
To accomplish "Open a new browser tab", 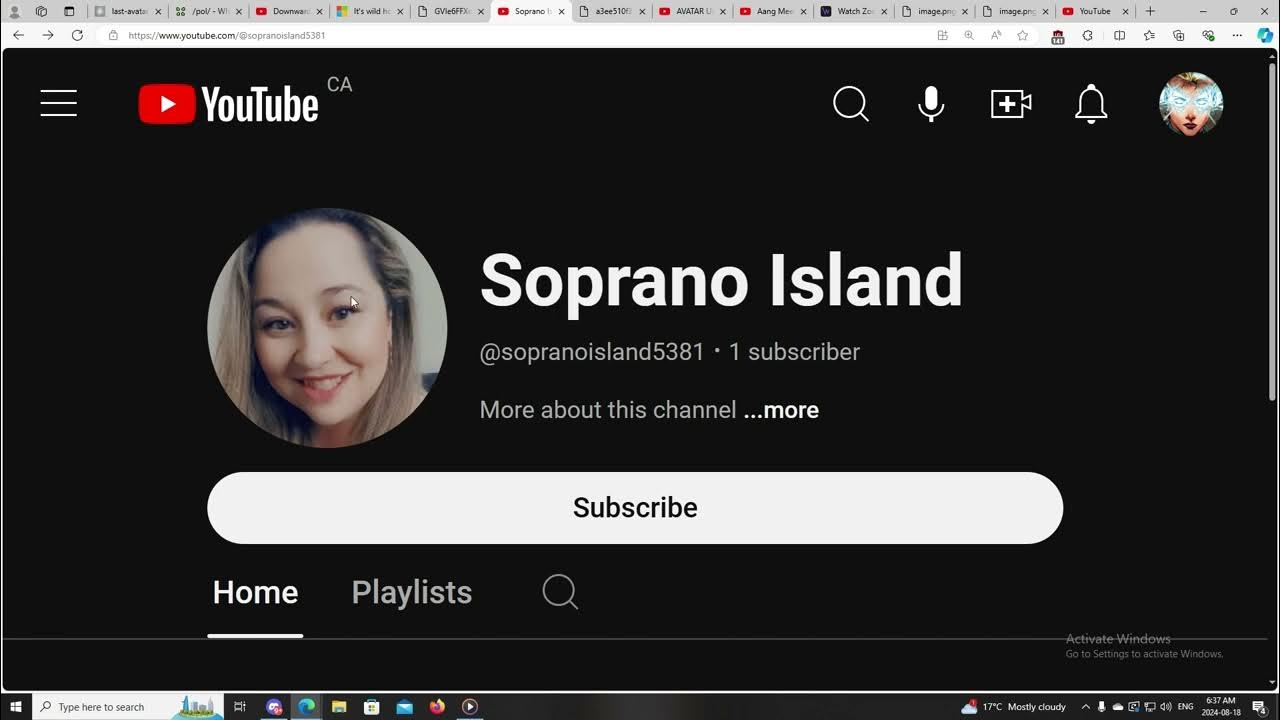I will point(1150,11).
